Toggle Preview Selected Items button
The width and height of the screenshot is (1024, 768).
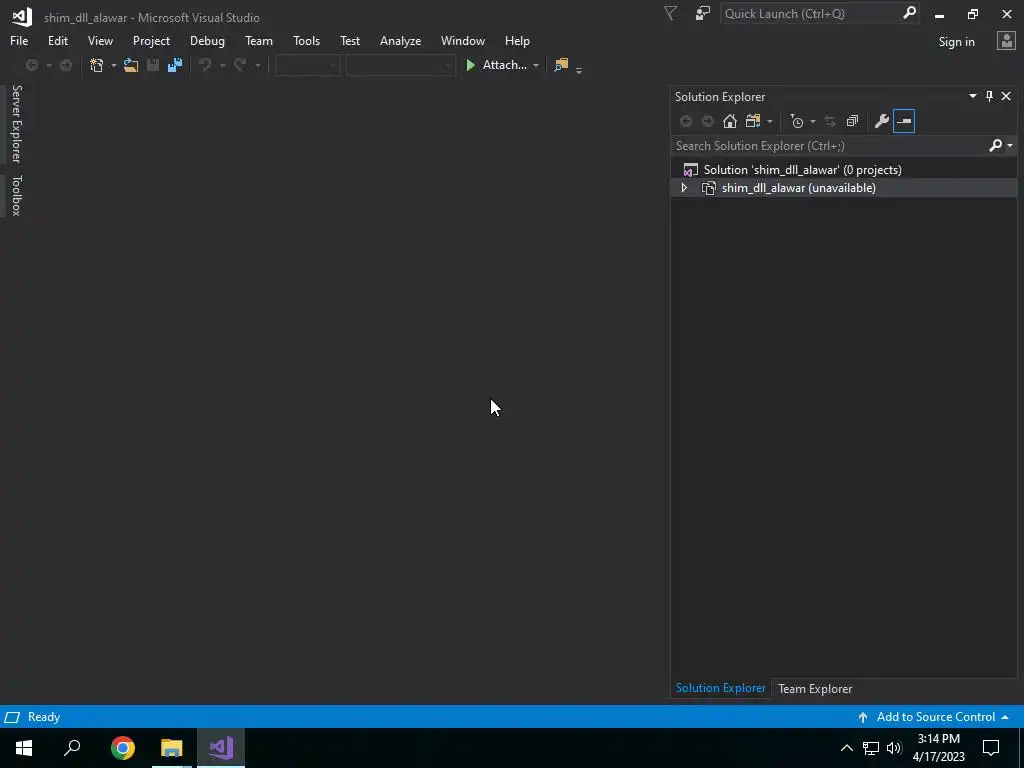pos(904,121)
